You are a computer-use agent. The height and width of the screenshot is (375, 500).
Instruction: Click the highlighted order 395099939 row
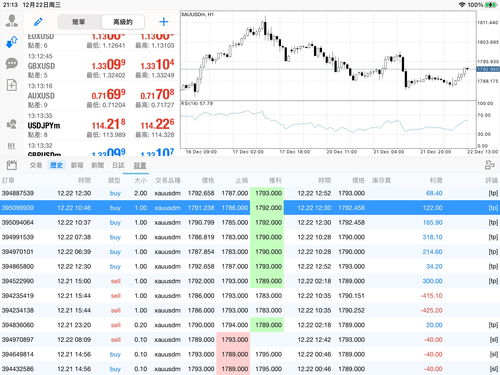(250, 208)
